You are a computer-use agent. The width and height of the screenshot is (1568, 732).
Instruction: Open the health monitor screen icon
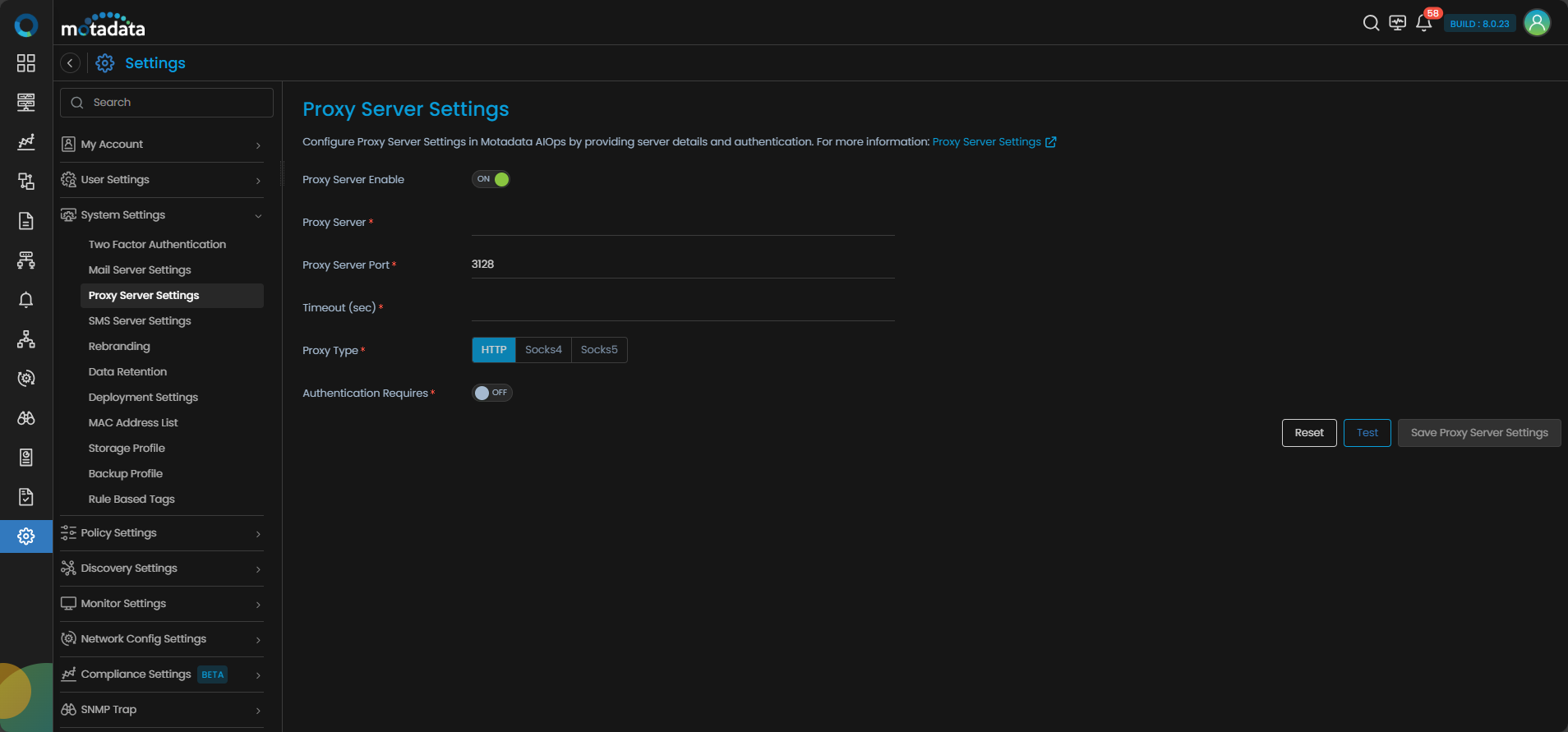point(1397,23)
